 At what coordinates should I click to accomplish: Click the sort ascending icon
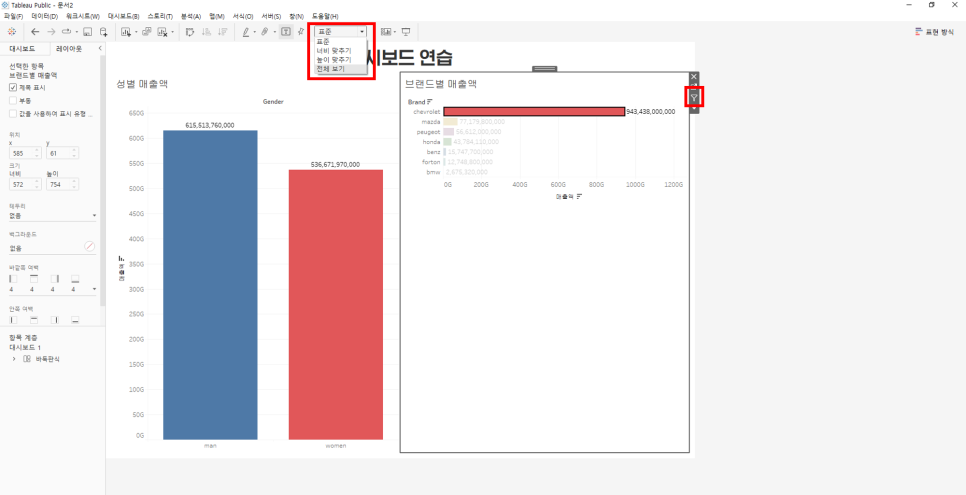coord(207,31)
